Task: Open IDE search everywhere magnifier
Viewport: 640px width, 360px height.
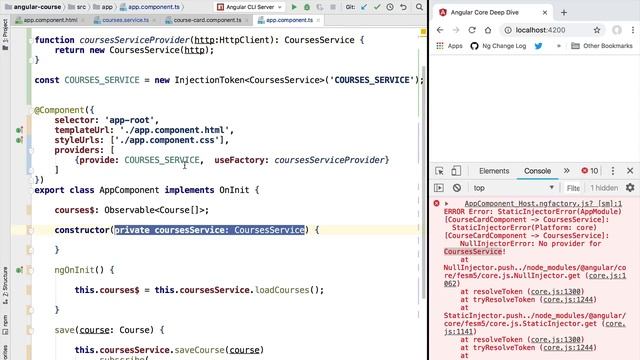Action: (x=419, y=7)
